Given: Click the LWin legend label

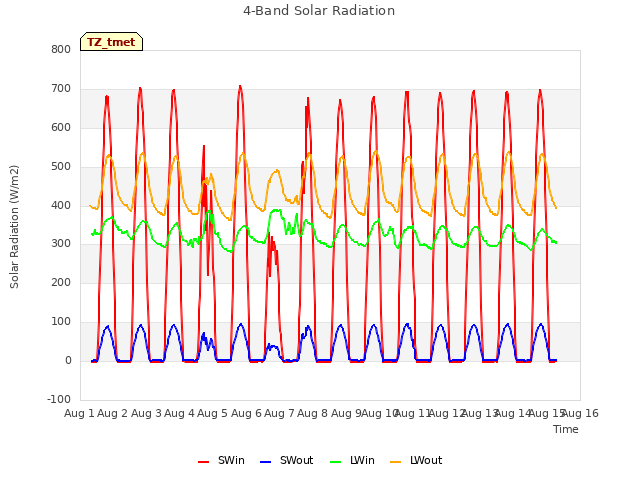Looking at the screenshot, I should pyautogui.click(x=362, y=460).
